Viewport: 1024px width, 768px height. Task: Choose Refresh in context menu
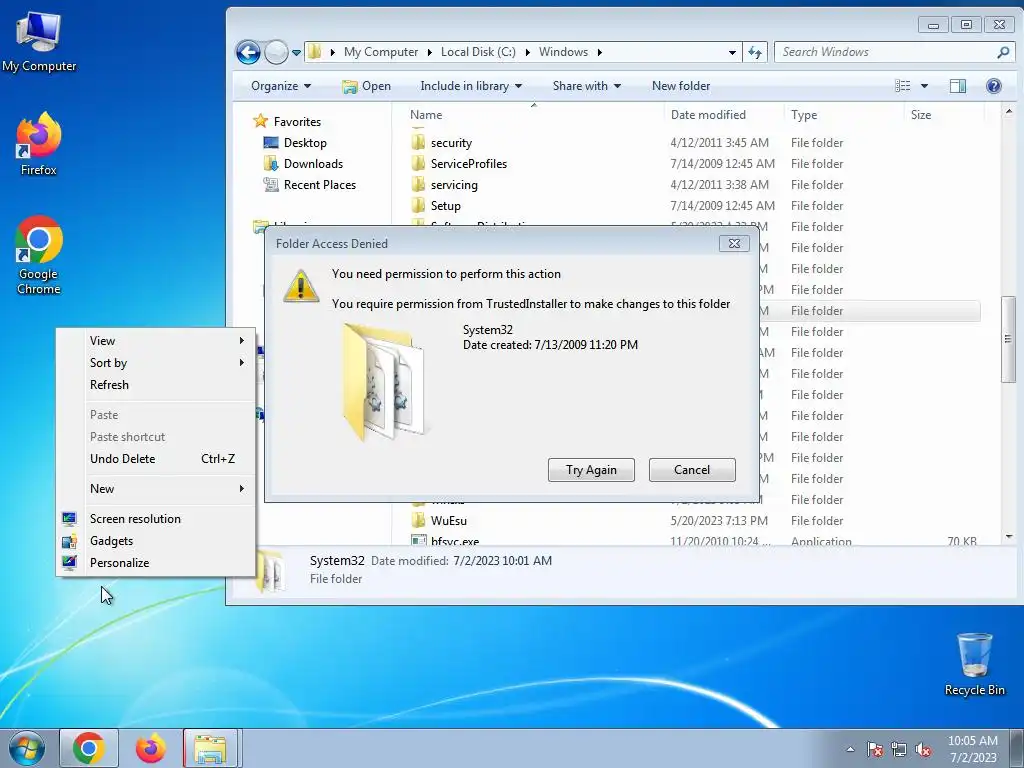click(155, 385)
